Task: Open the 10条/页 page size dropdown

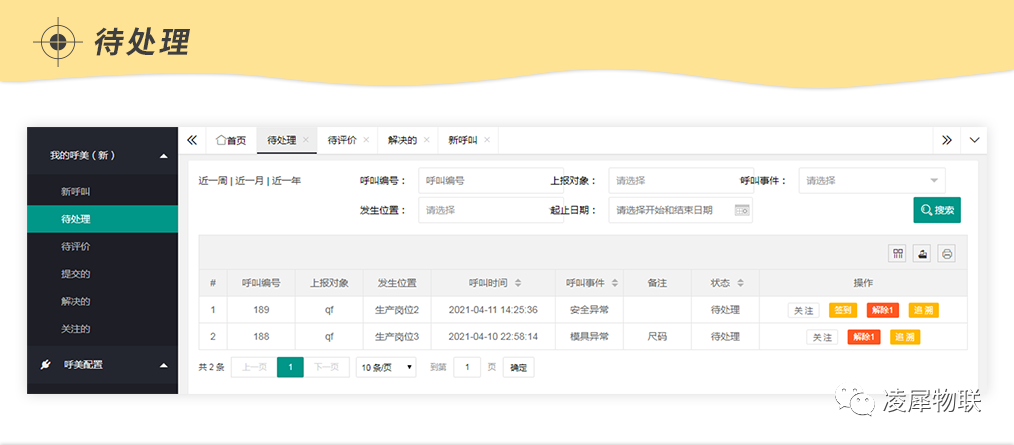Action: [386, 367]
